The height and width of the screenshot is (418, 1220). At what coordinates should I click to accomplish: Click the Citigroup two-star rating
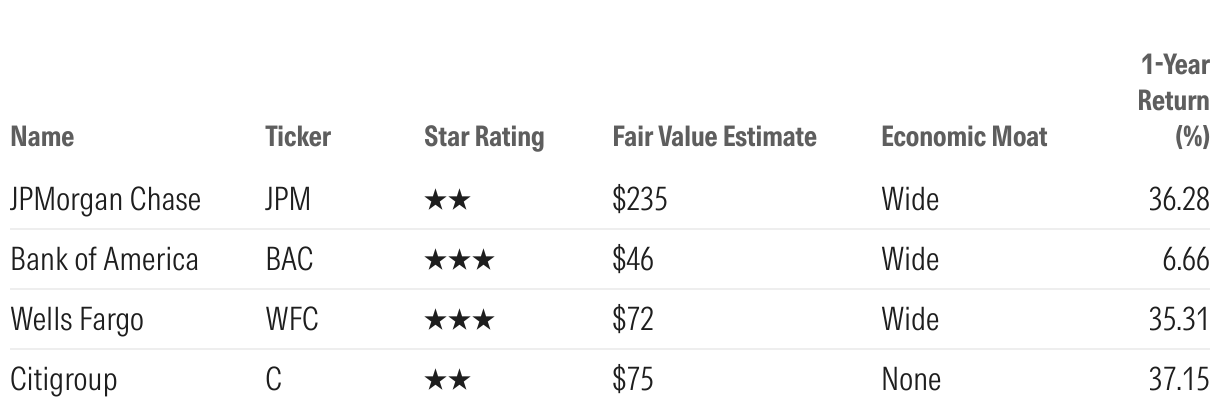[447, 381]
